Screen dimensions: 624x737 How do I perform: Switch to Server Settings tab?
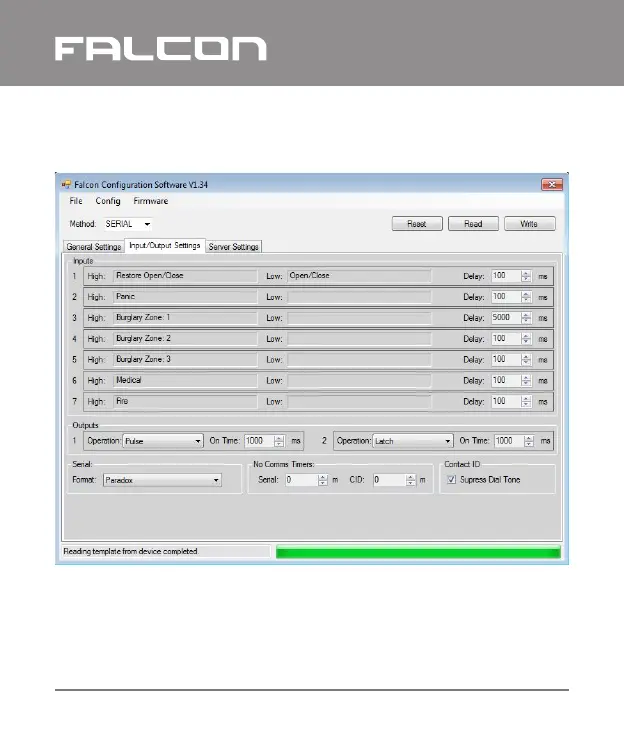(234, 247)
